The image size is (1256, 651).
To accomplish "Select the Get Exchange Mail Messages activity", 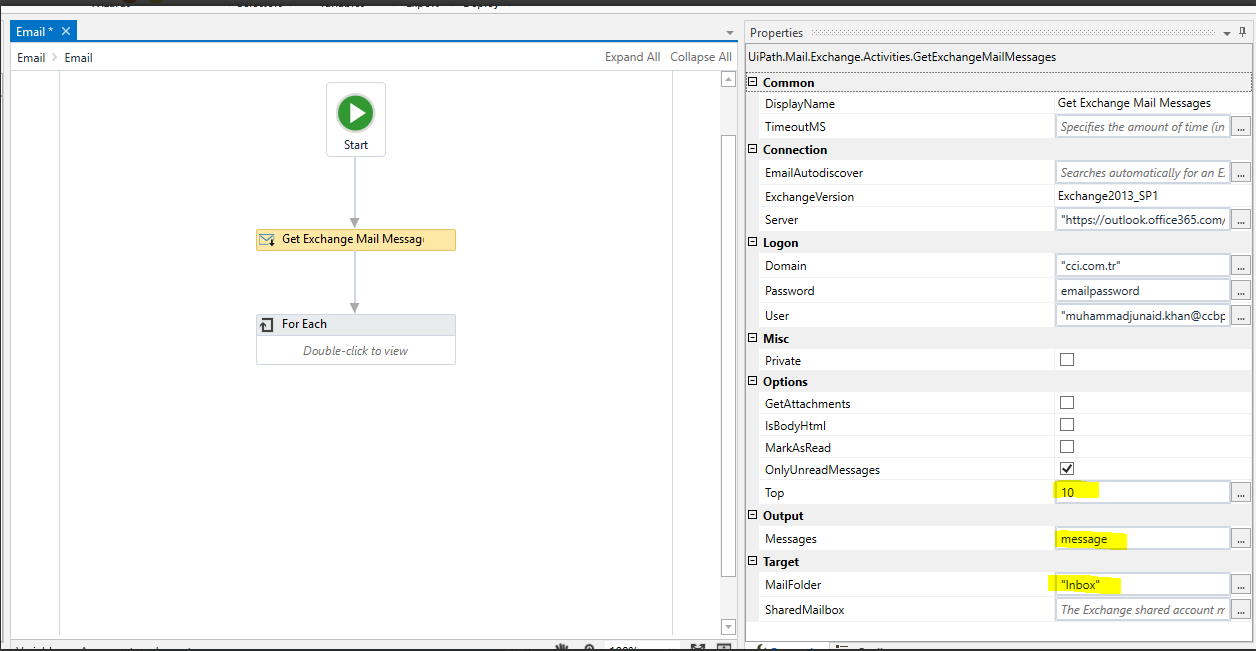I will (x=356, y=240).
